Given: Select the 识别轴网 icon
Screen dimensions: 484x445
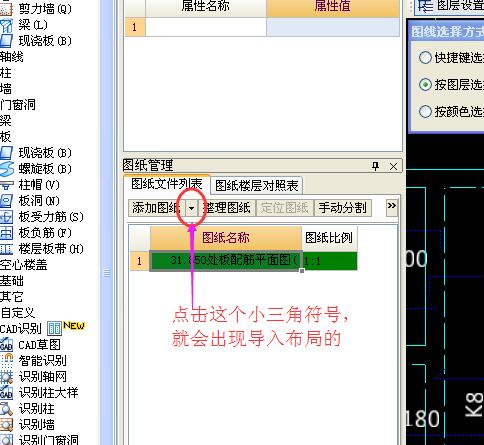Looking at the screenshot, I should point(6,377).
